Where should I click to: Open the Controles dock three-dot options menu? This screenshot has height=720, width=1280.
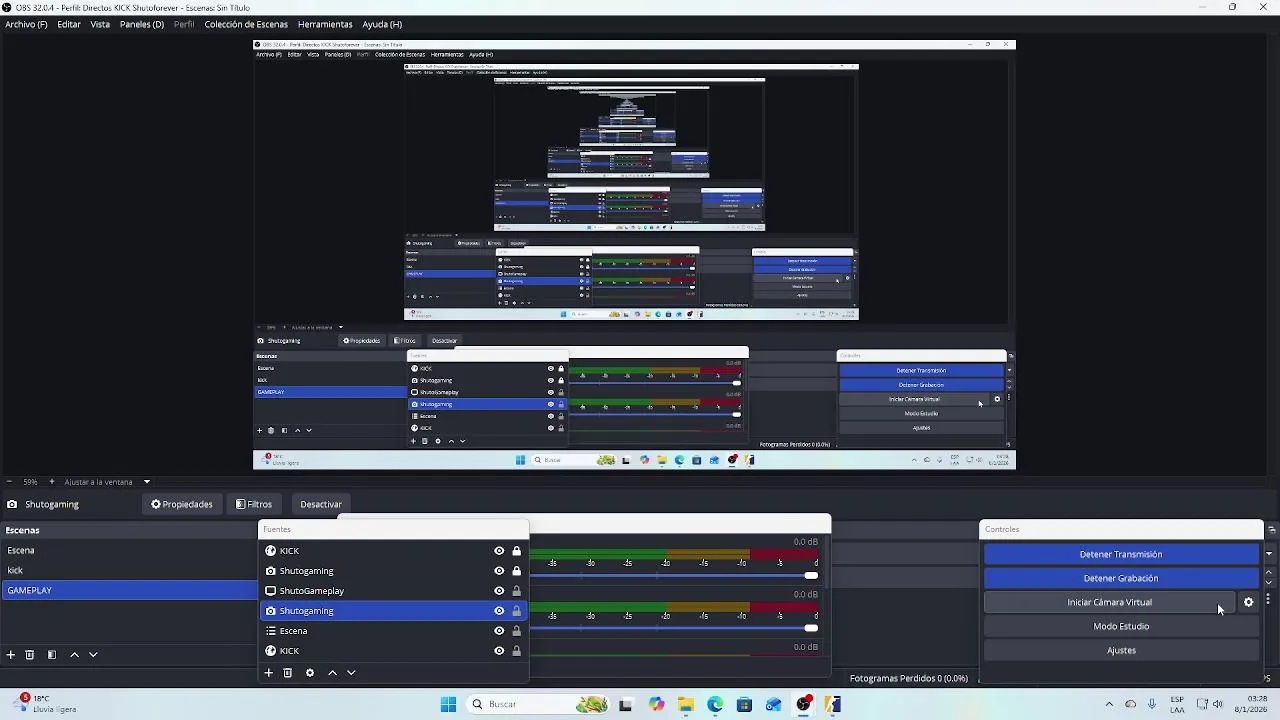(x=1268, y=600)
